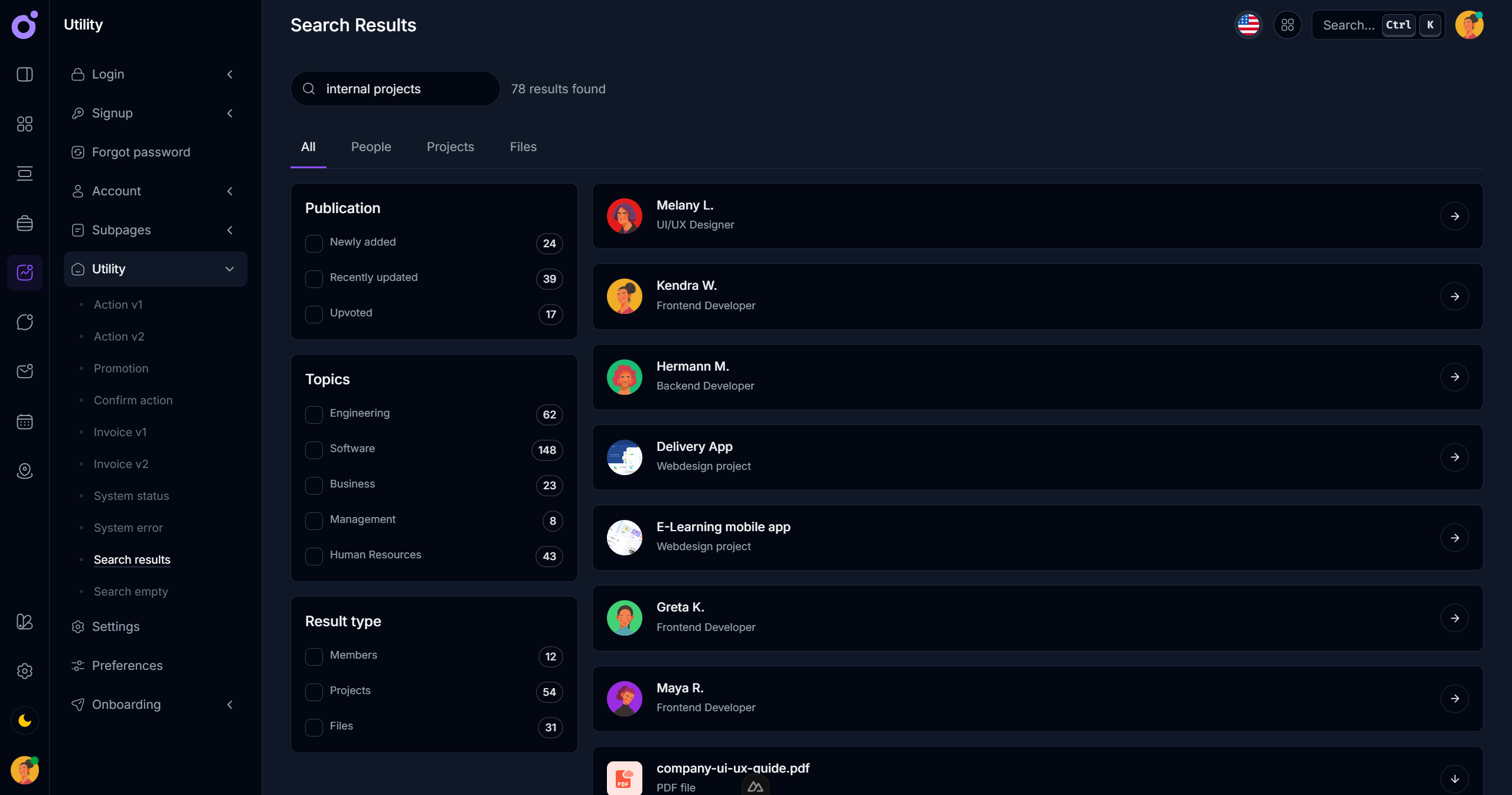
Task: Toggle dark mode with the moon icon
Action: coord(24,720)
